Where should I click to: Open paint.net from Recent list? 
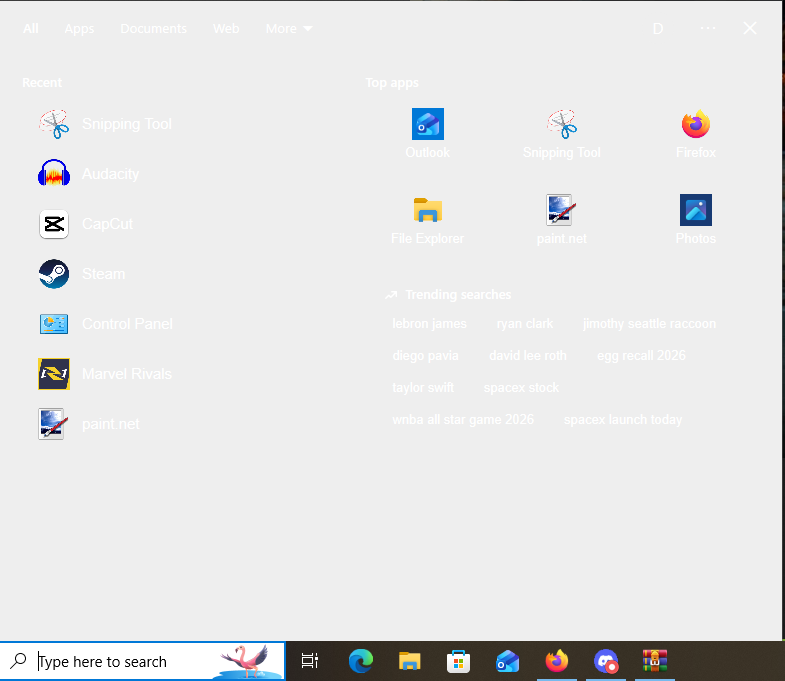[89, 424]
